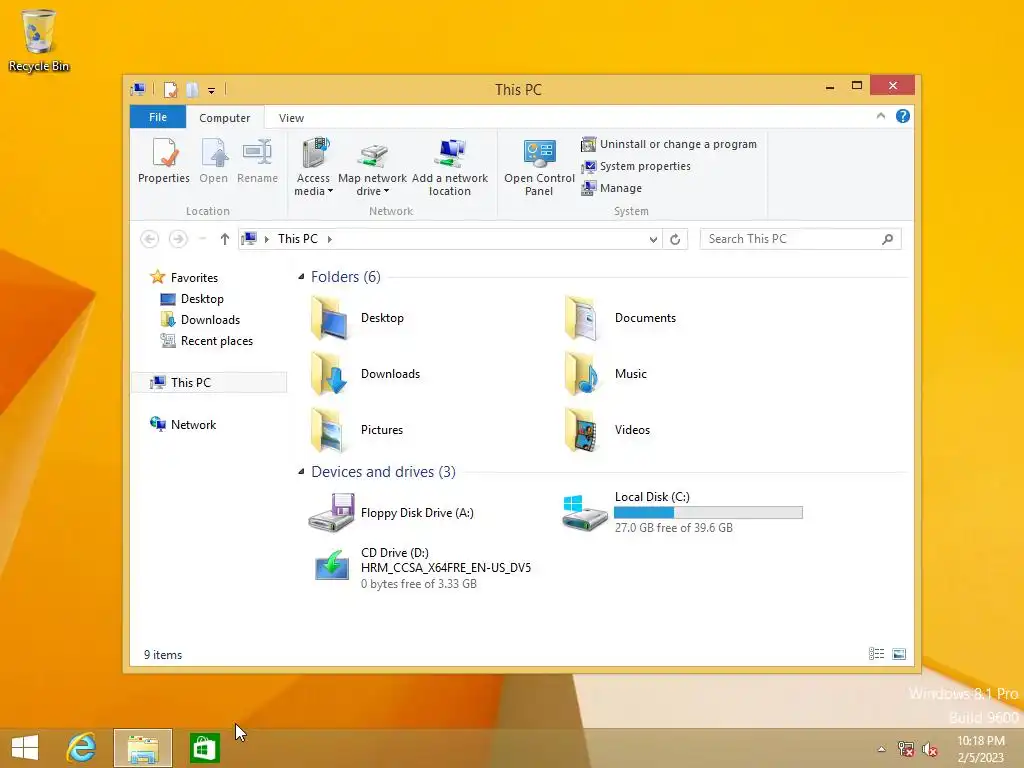
Task: Collapse the Folders (6) group
Action: [301, 277]
